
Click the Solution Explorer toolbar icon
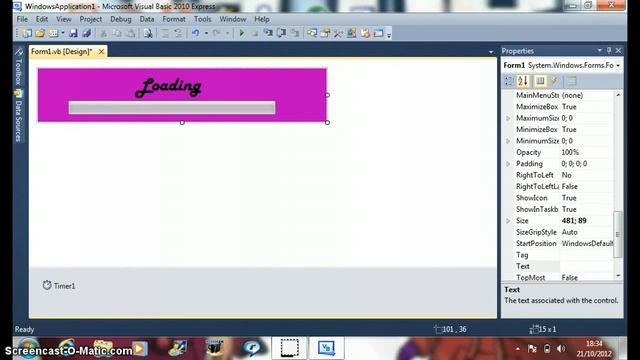312,33
